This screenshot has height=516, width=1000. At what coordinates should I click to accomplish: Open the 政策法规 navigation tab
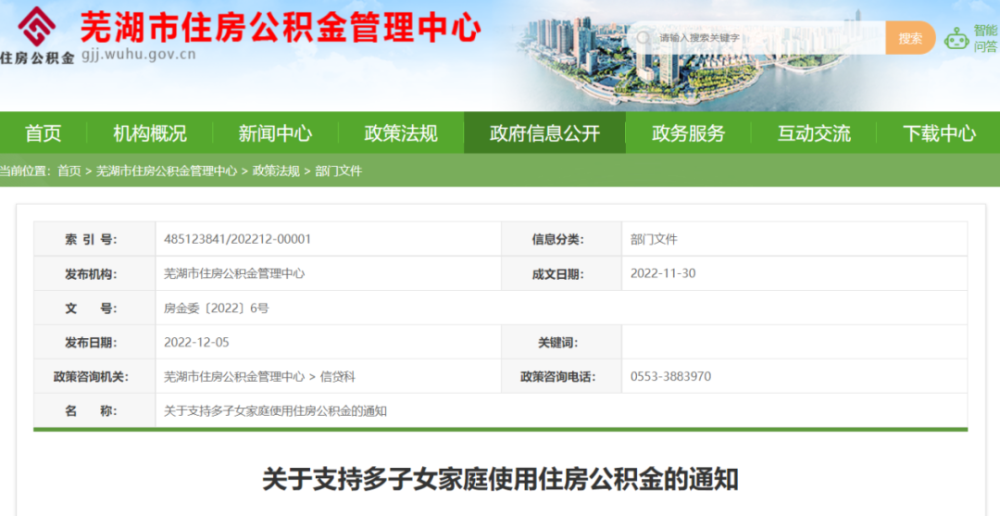click(x=401, y=133)
